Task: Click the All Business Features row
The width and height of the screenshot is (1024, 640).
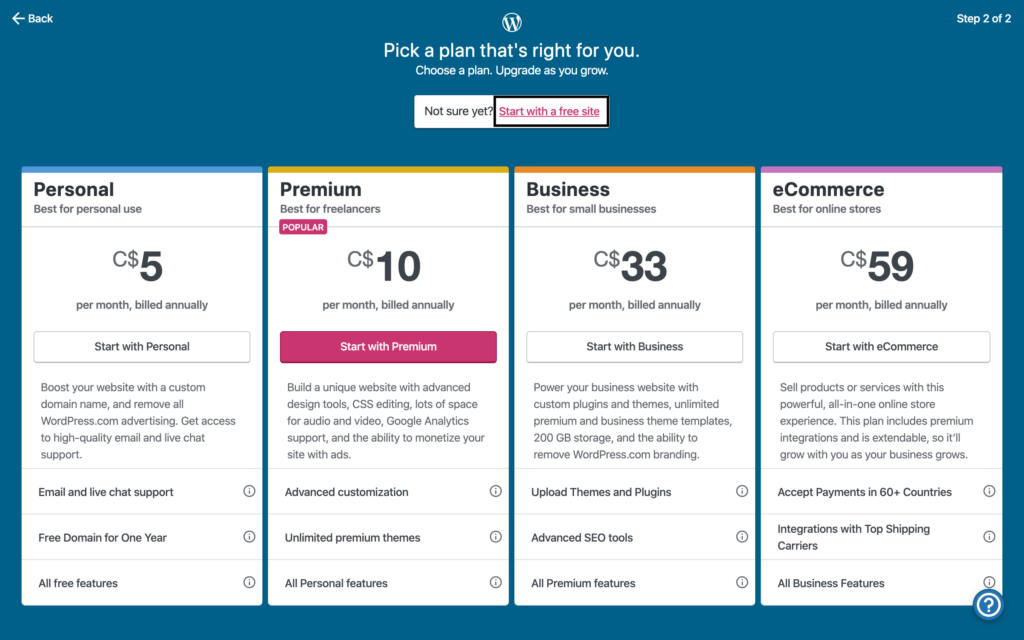Action: click(881, 583)
